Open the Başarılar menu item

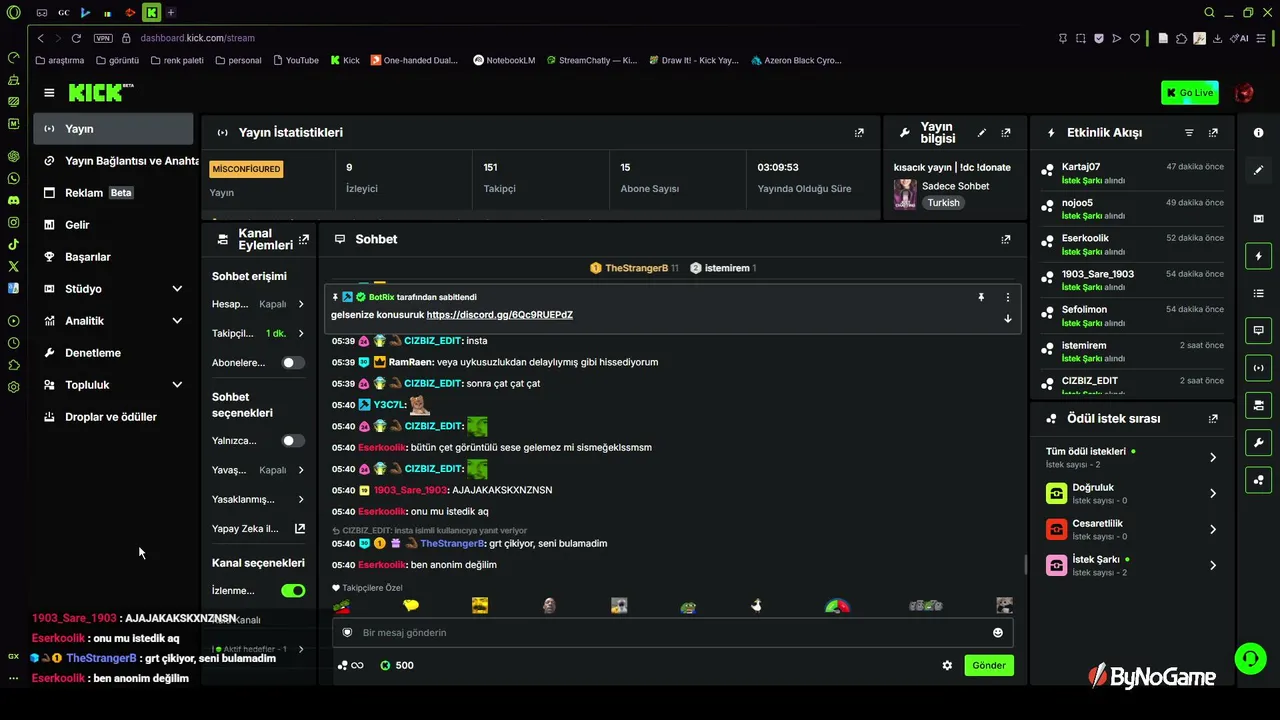[113, 257]
